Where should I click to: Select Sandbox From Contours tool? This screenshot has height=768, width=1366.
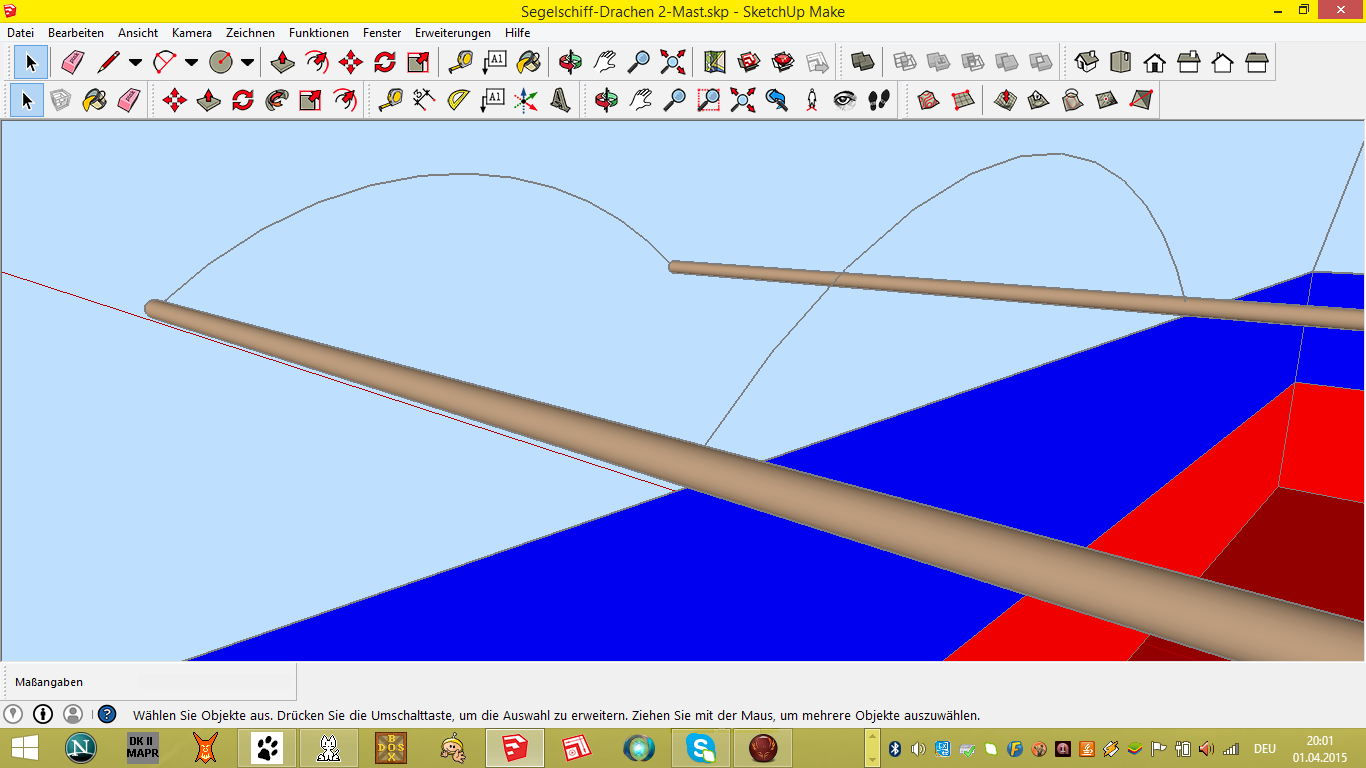point(928,100)
